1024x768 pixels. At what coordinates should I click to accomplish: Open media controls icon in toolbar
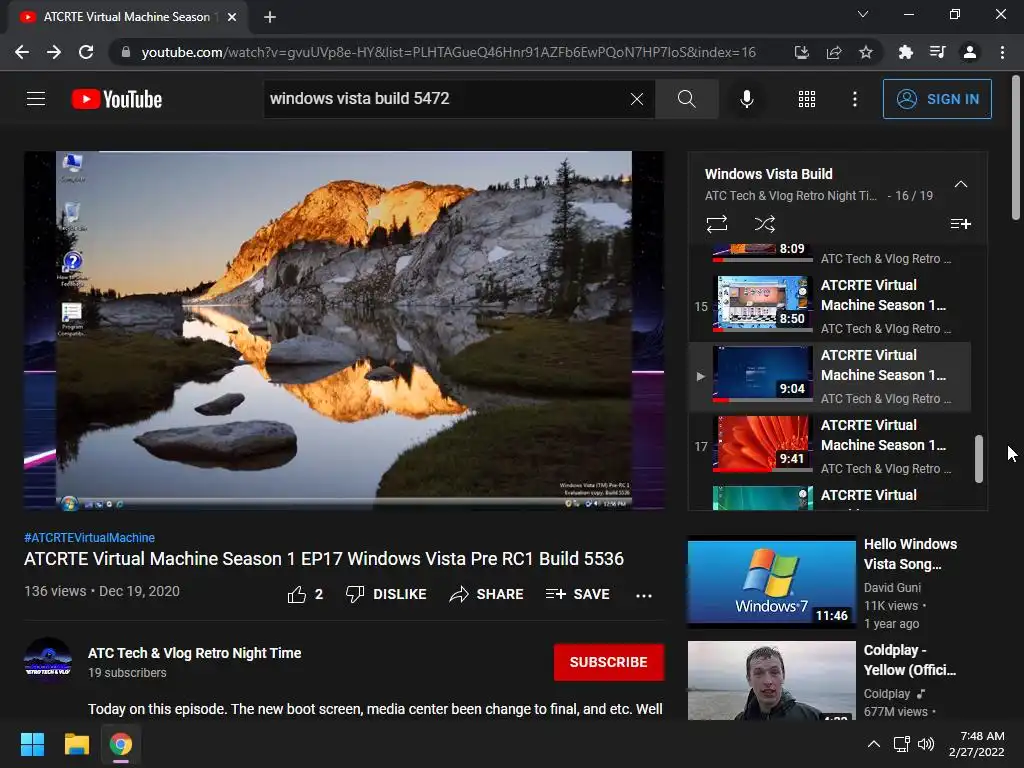click(937, 52)
